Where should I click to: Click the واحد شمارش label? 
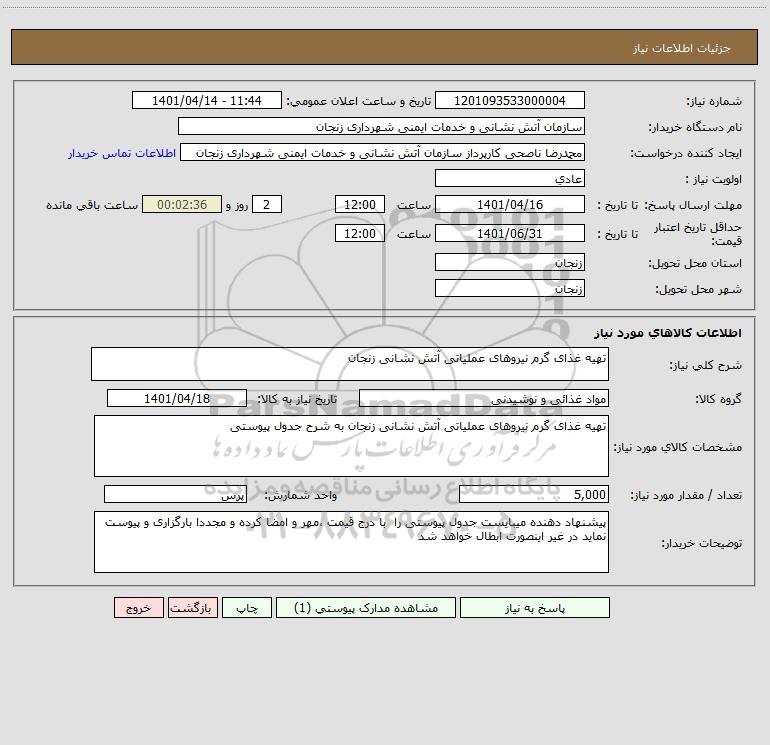tap(301, 496)
